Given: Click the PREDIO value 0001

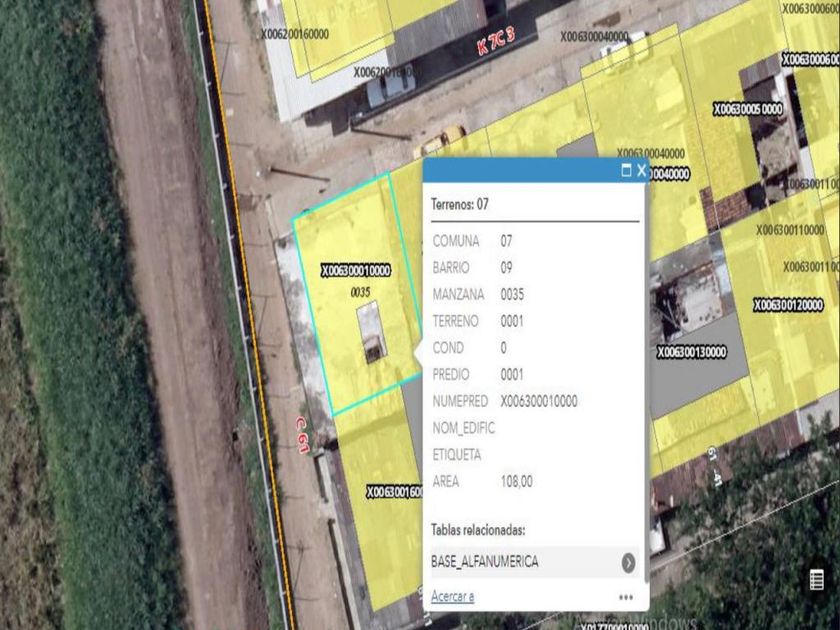Looking at the screenshot, I should click(512, 374).
